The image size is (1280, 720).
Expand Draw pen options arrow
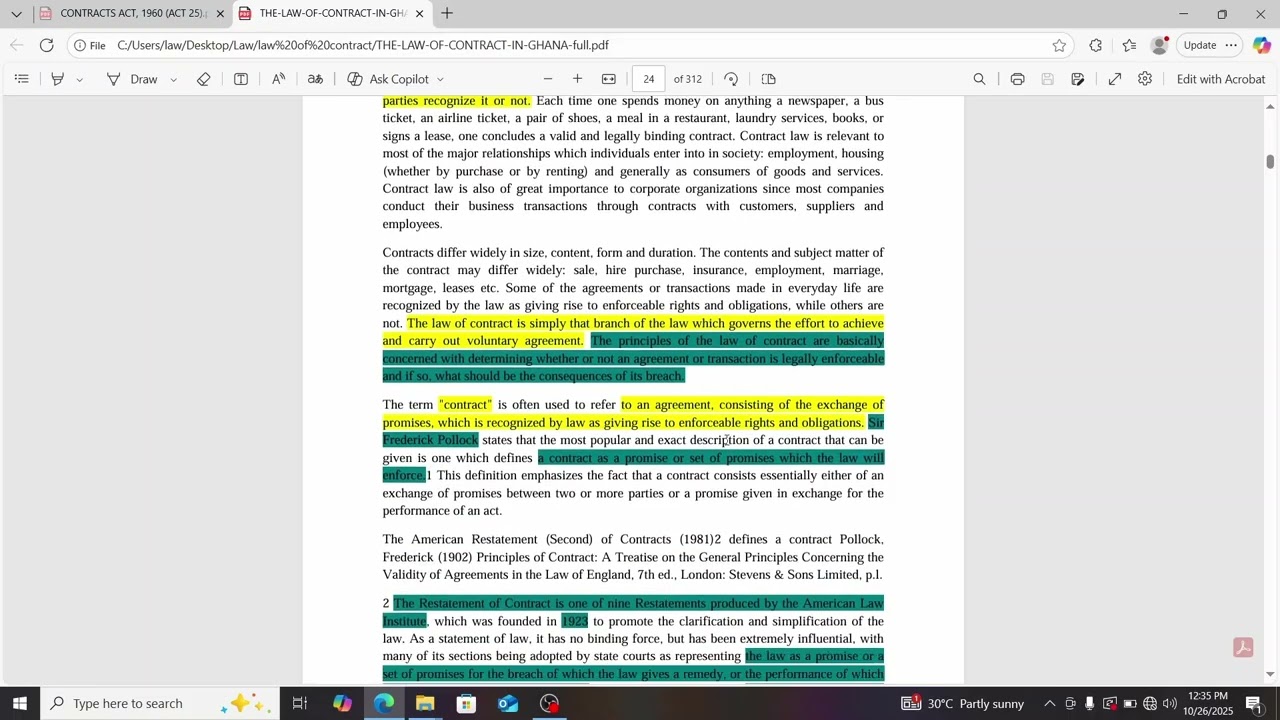click(173, 79)
